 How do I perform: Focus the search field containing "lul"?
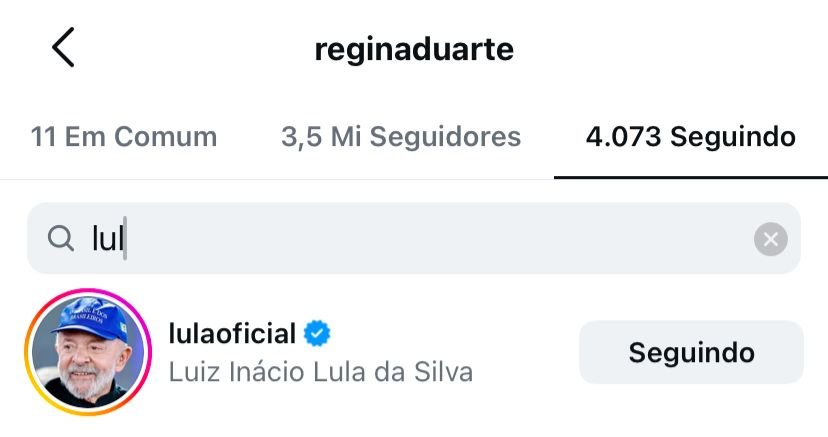coord(400,239)
